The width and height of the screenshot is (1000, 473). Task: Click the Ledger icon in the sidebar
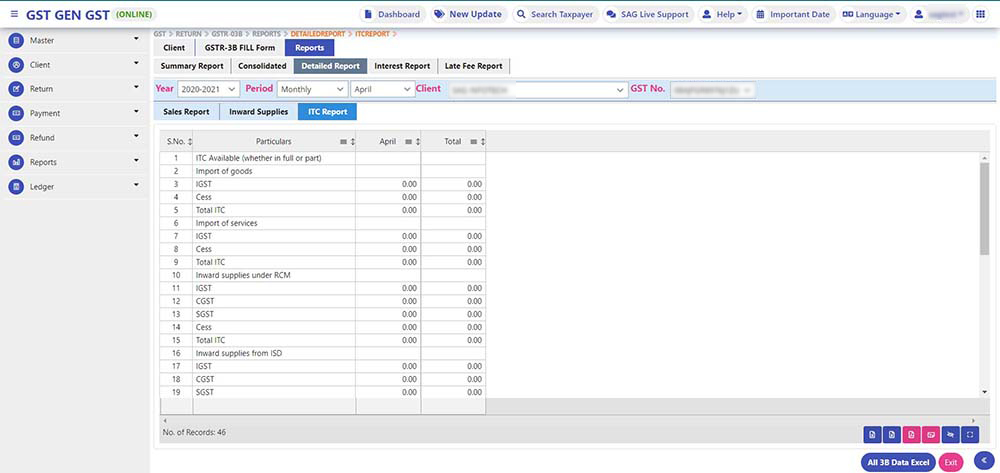click(16, 186)
